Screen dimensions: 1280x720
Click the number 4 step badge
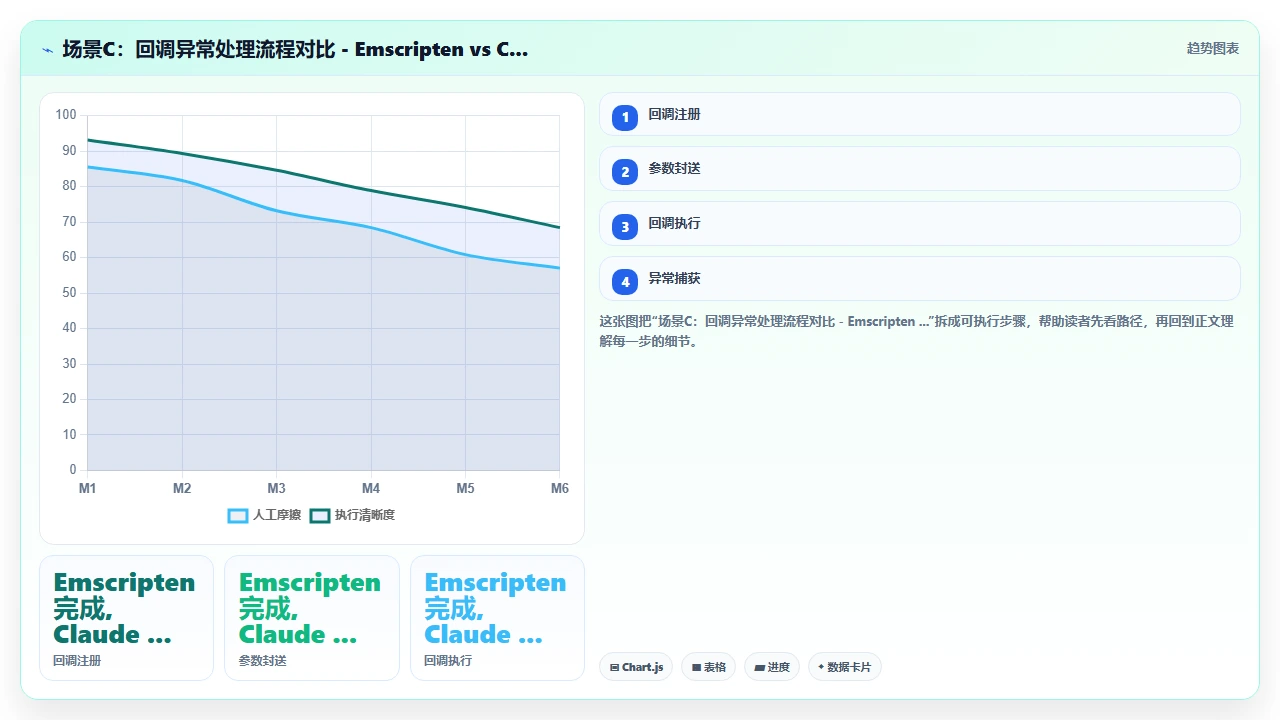[625, 282]
